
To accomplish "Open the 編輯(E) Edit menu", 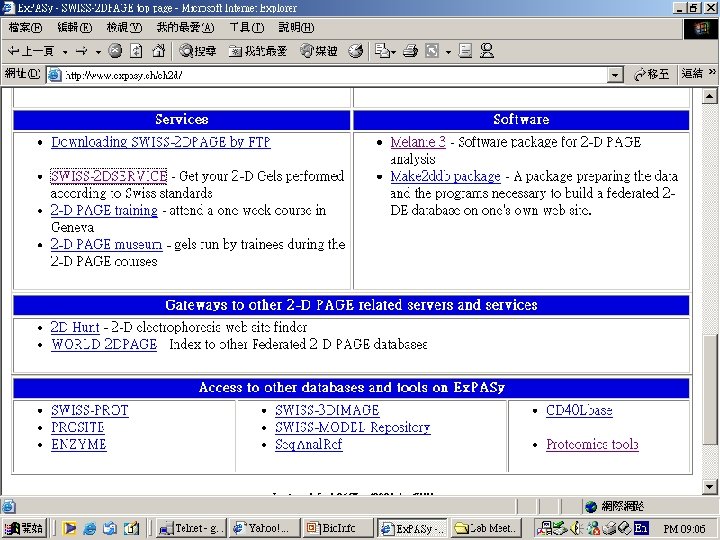I will pyautogui.click(x=74, y=28).
